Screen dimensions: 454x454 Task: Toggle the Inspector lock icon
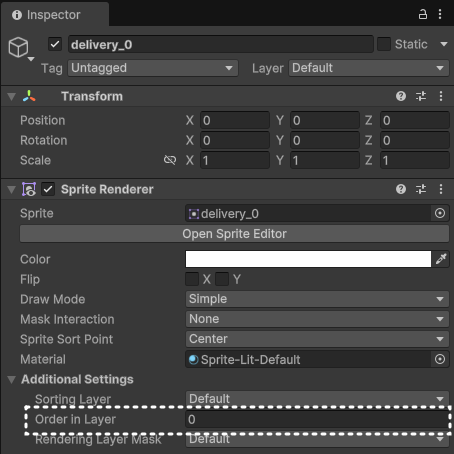tap(423, 14)
